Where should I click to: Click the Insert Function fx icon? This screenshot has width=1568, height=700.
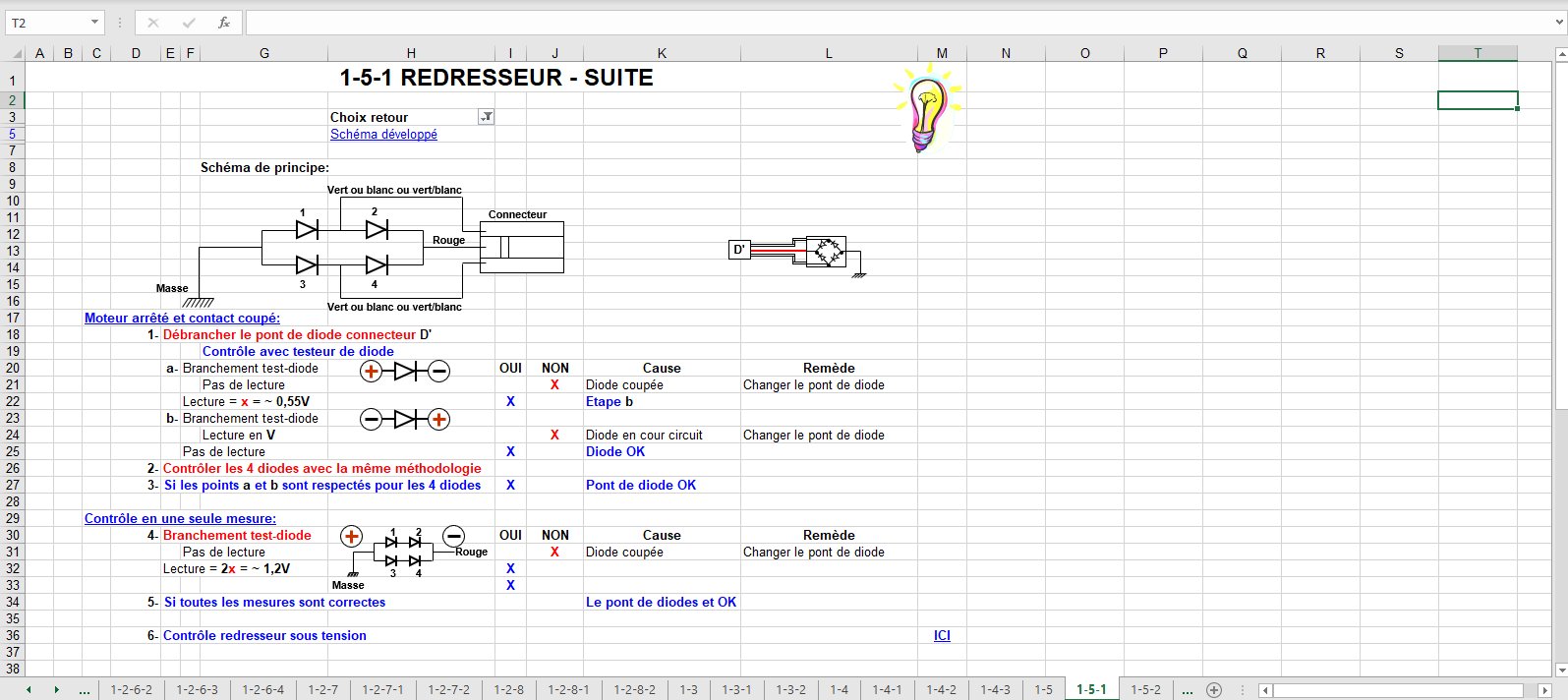(x=224, y=23)
